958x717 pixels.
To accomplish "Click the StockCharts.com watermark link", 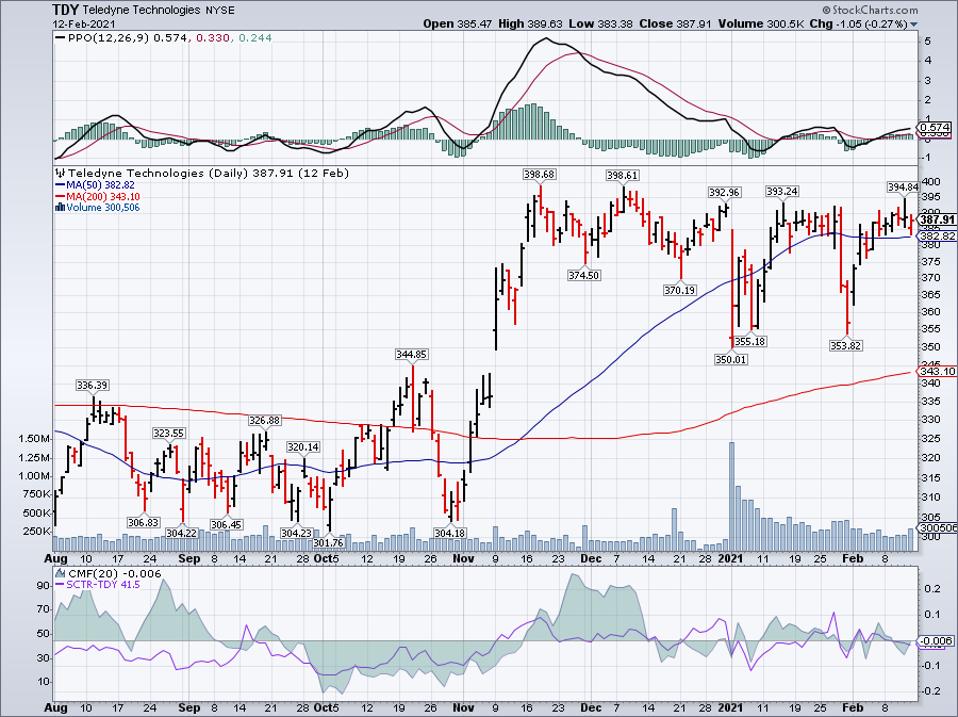I will tap(870, 10).
